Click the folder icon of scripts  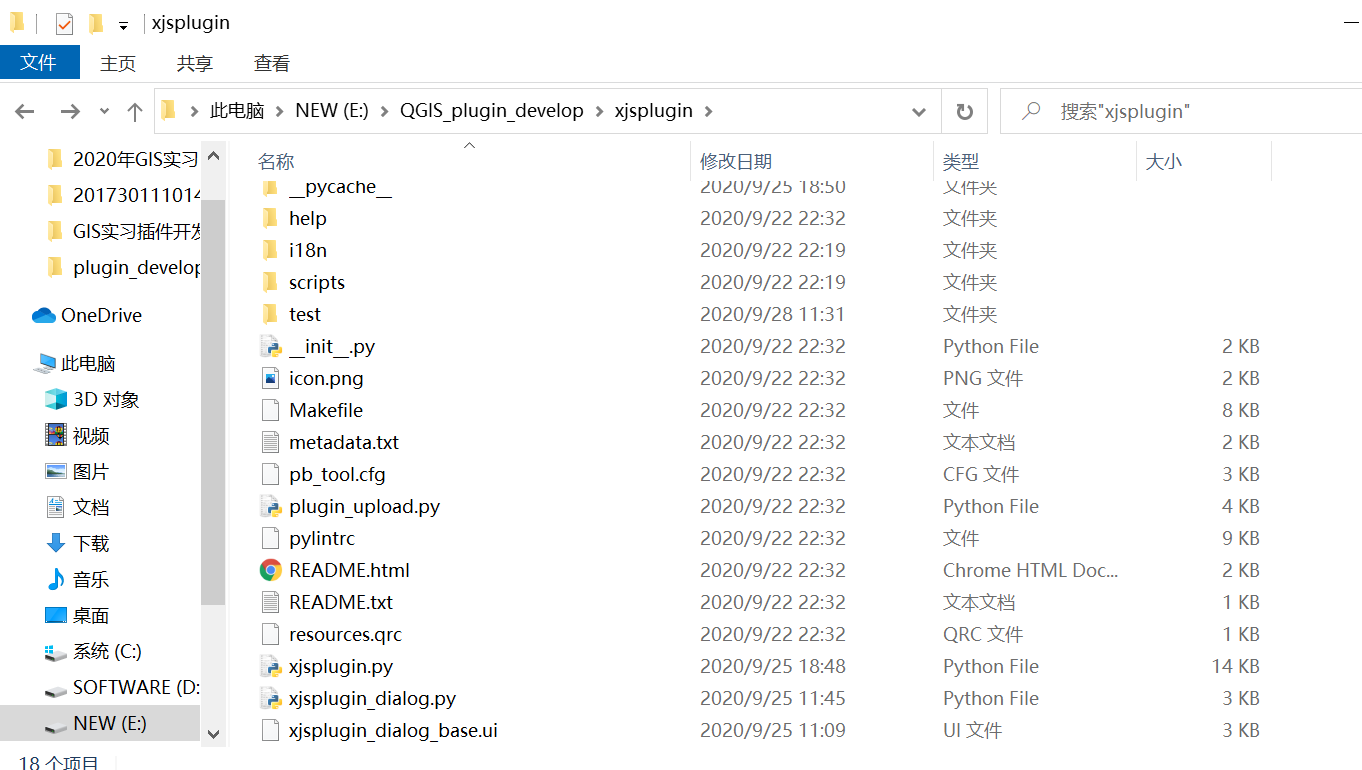pos(270,282)
